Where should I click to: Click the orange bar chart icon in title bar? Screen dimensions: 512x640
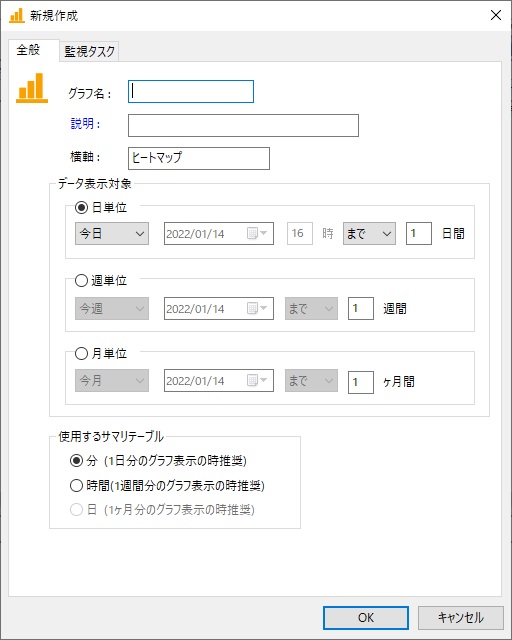click(x=17, y=16)
